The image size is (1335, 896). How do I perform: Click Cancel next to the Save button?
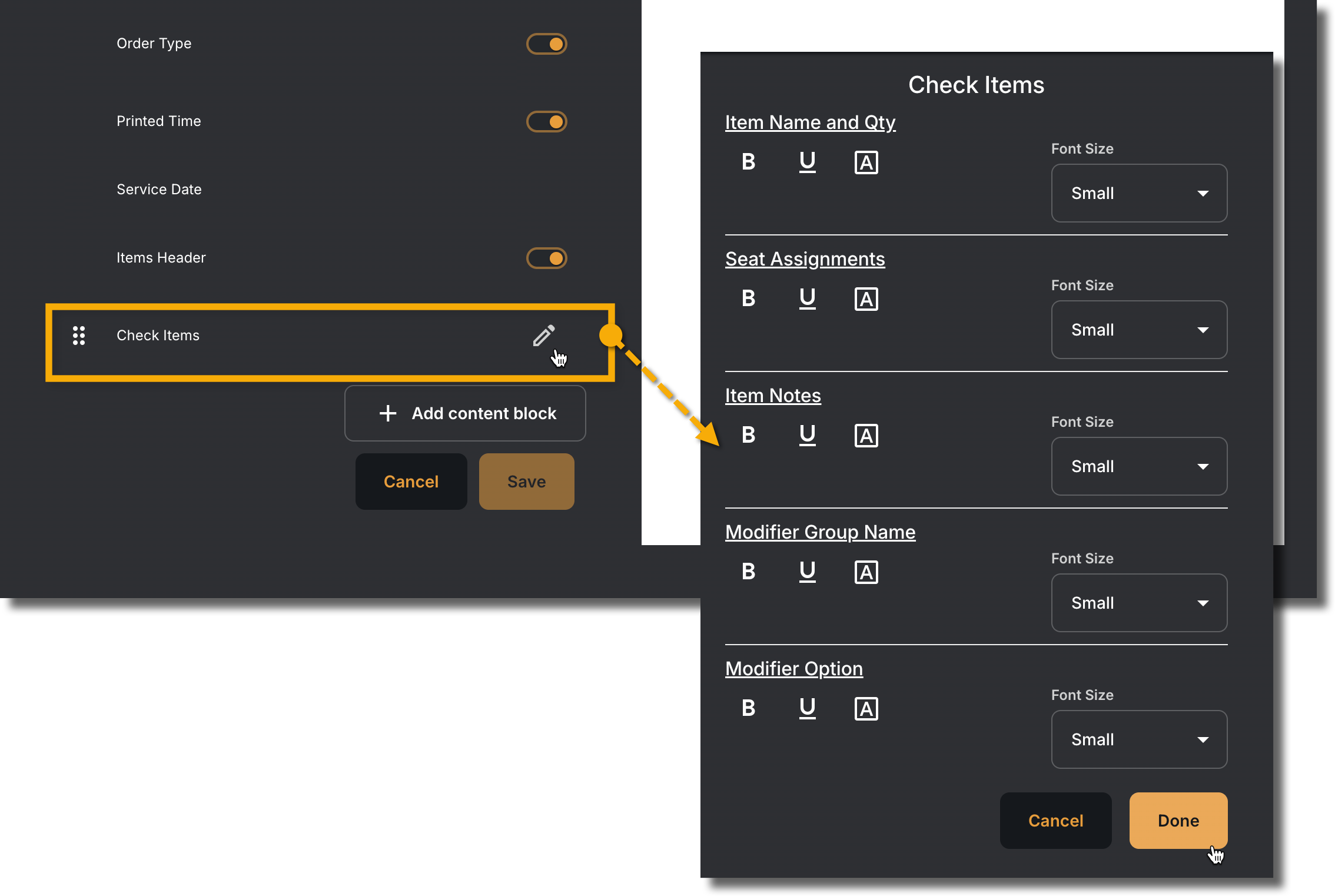coord(411,482)
